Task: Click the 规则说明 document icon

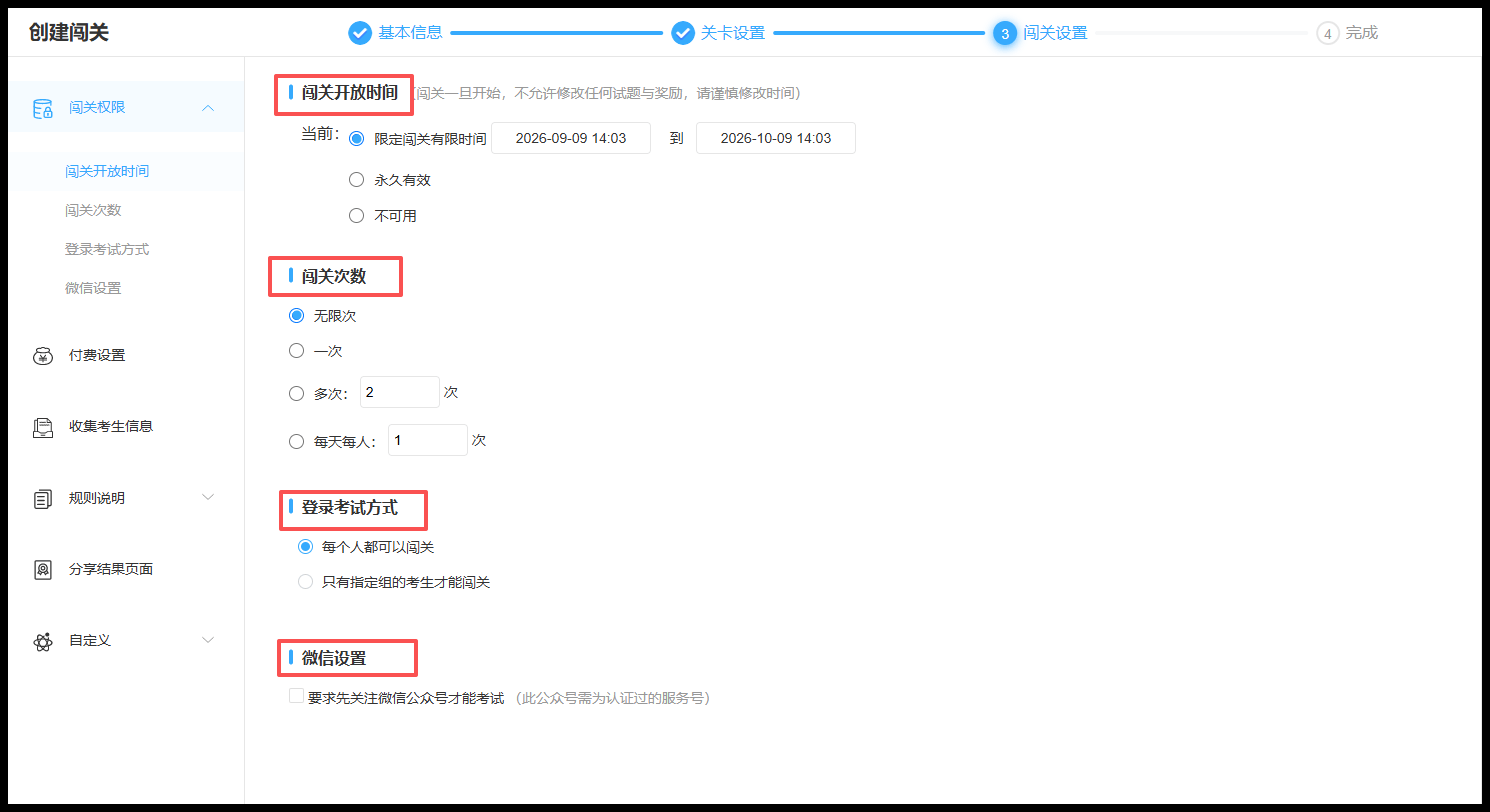Action: coord(43,498)
